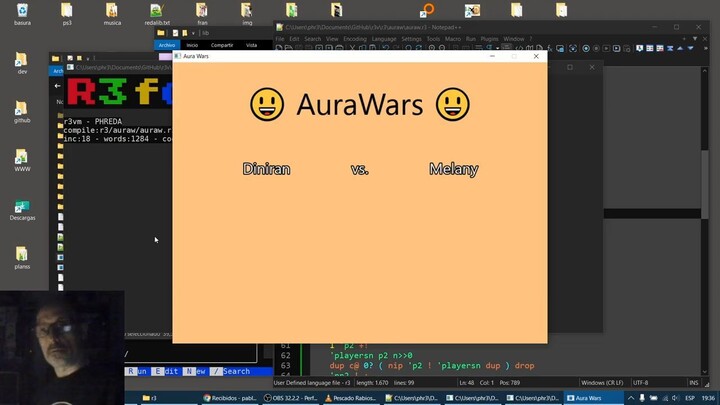720x405 pixels.
Task: Click code line 63 in Notepad++
Action: (x=432, y=366)
